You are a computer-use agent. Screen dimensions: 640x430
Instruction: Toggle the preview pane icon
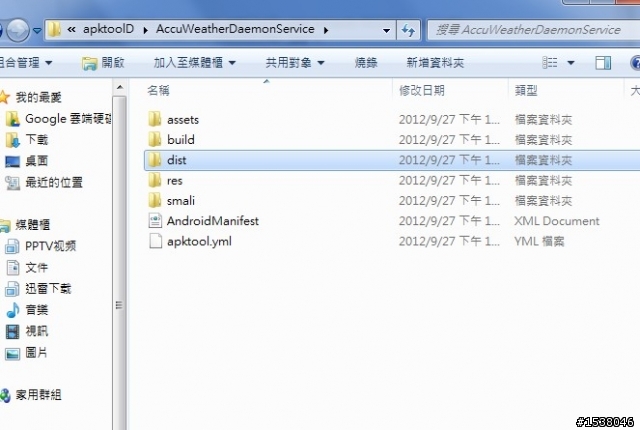(x=603, y=63)
